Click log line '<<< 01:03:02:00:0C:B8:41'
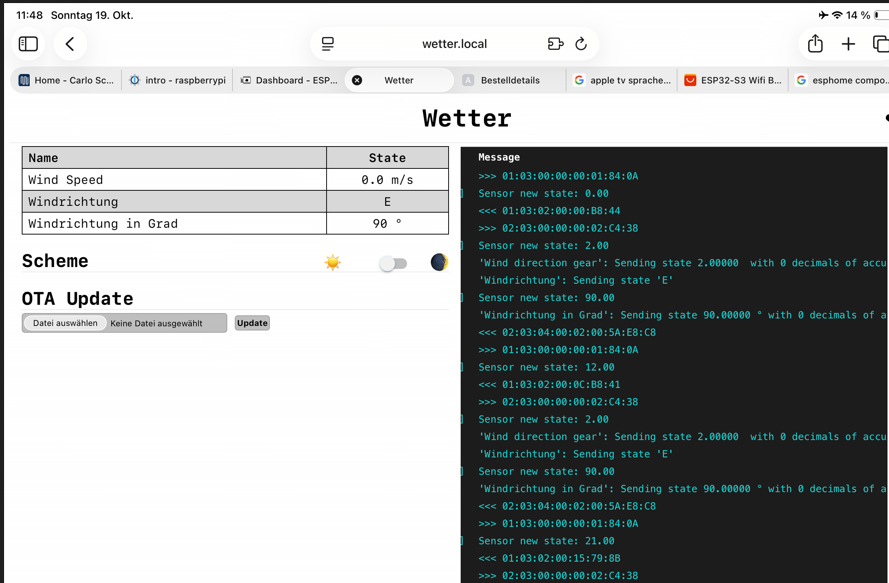The width and height of the screenshot is (889, 583). tap(549, 385)
